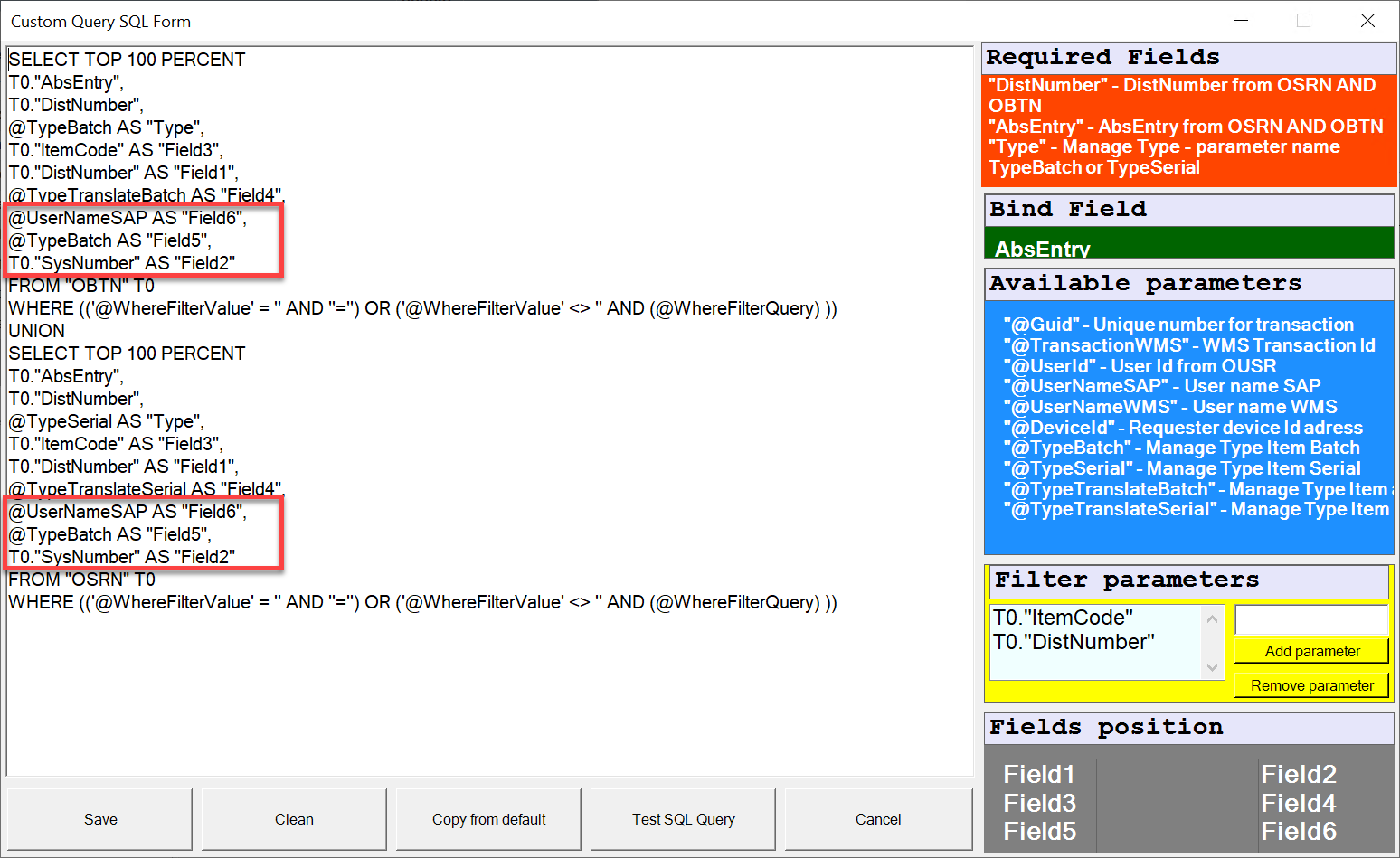
Task: Click Add parameter
Action: (1311, 650)
